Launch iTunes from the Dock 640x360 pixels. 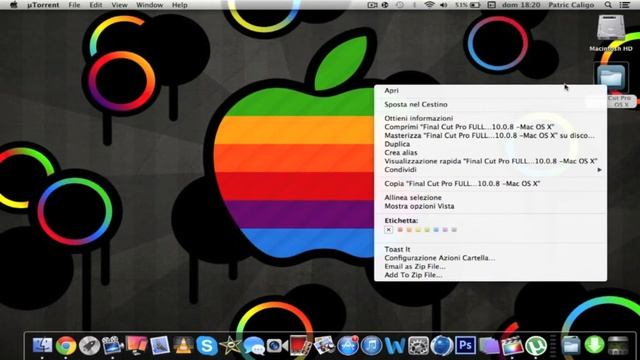pyautogui.click(x=371, y=346)
